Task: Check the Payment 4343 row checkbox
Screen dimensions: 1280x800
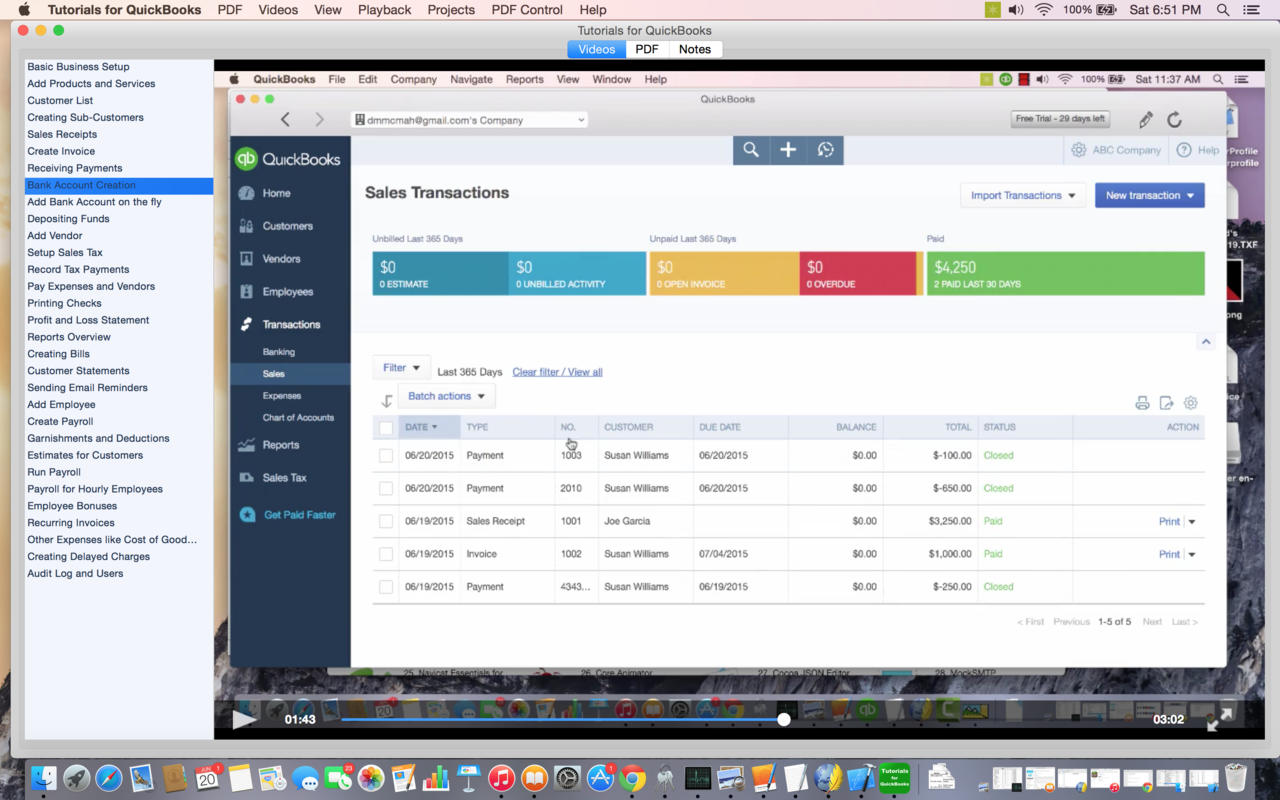Action: coord(386,587)
